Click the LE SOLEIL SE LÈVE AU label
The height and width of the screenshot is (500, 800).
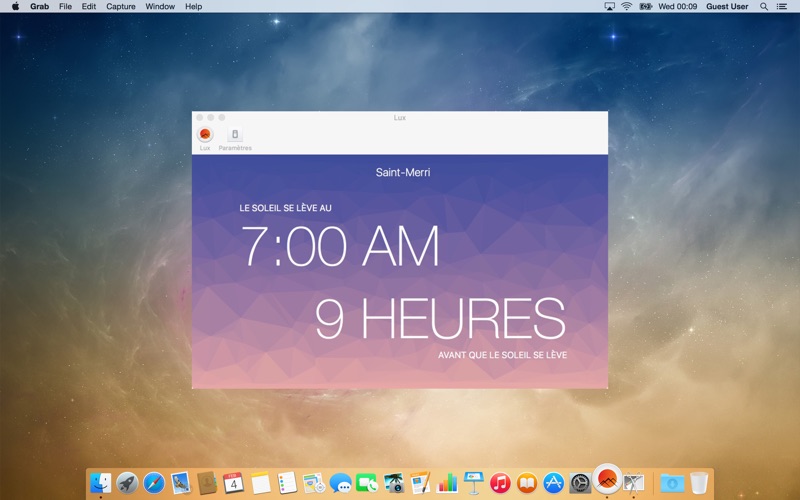click(x=285, y=208)
